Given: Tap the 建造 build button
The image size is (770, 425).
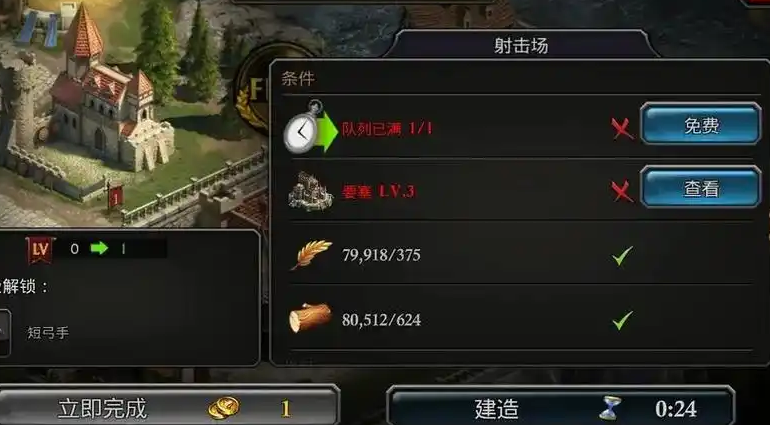Looking at the screenshot, I should 561,407.
